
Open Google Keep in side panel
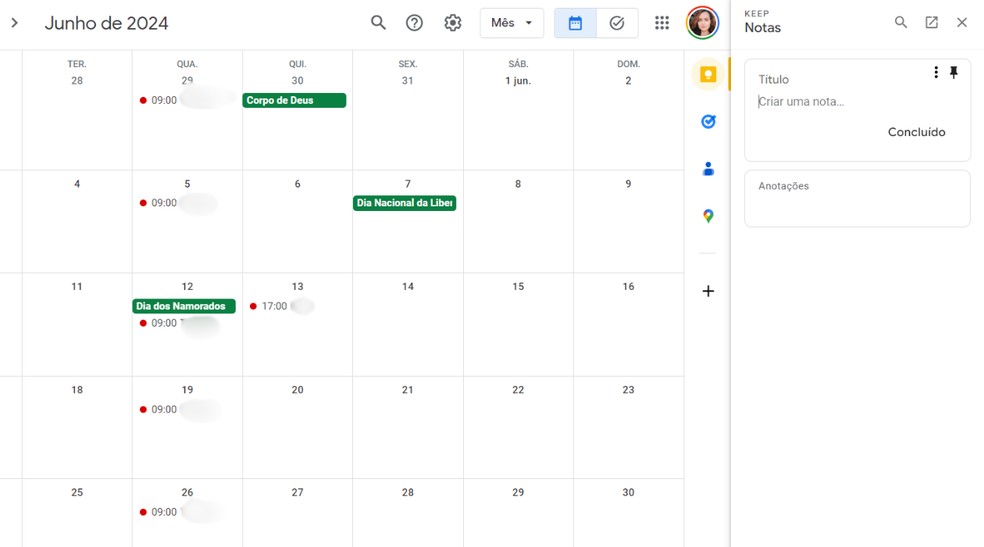pos(708,75)
